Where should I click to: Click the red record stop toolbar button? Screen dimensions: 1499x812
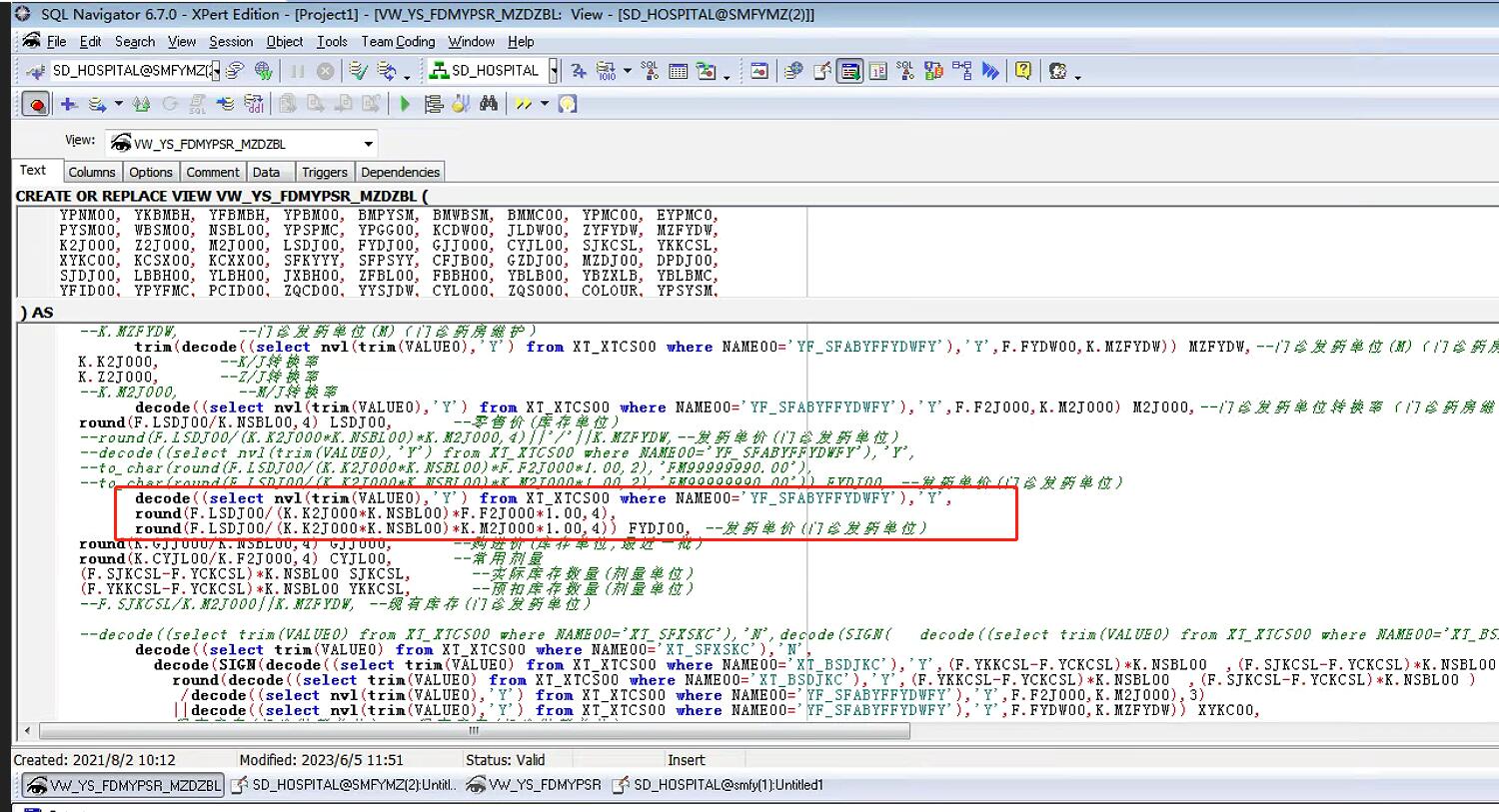coord(36,104)
